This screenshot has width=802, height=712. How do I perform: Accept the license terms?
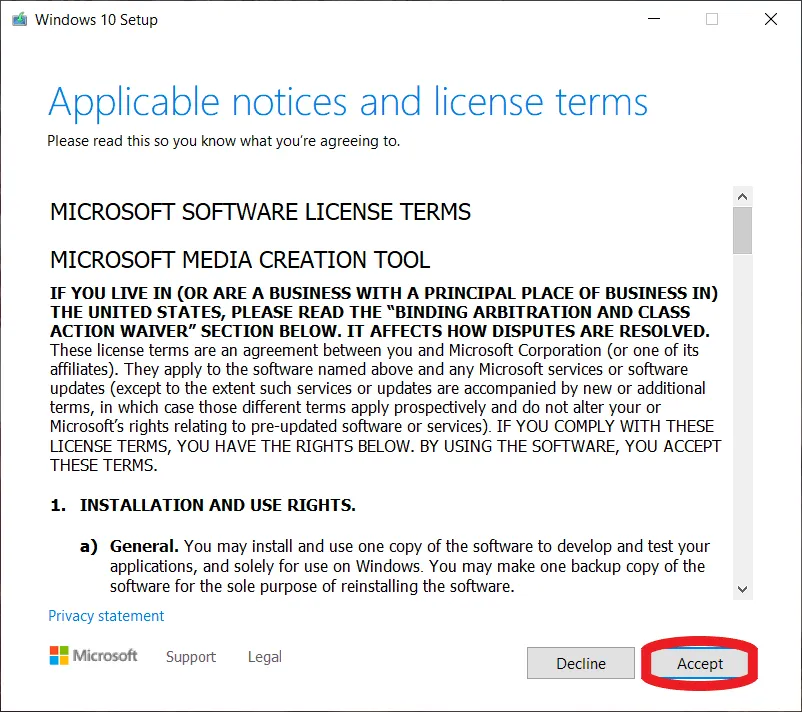coord(700,663)
